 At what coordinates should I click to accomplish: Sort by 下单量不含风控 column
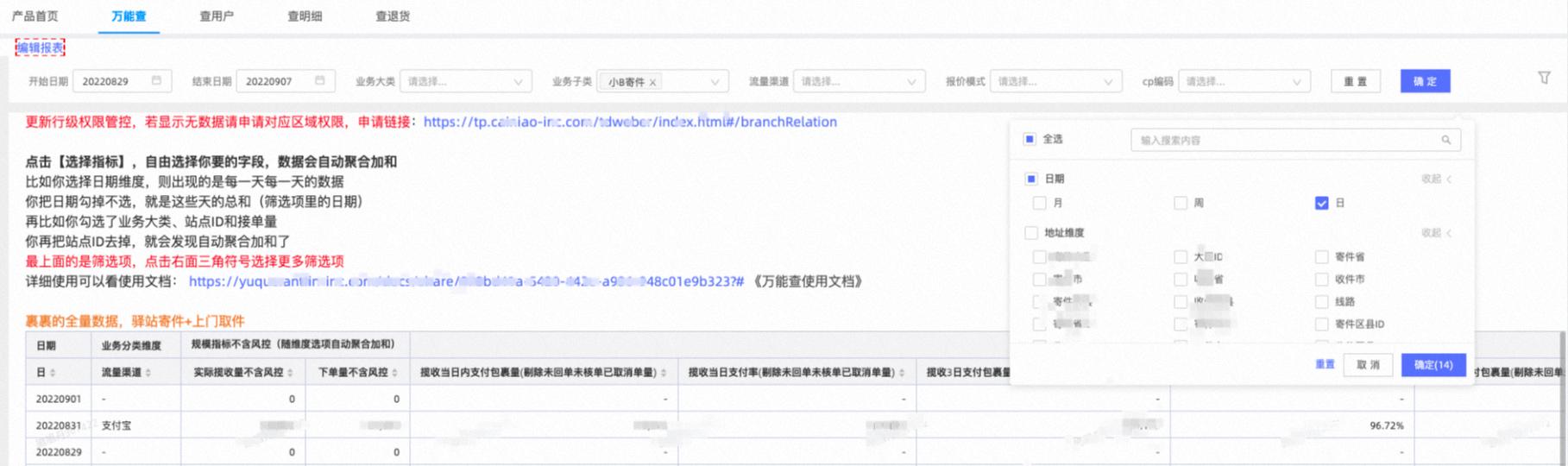pos(394,373)
